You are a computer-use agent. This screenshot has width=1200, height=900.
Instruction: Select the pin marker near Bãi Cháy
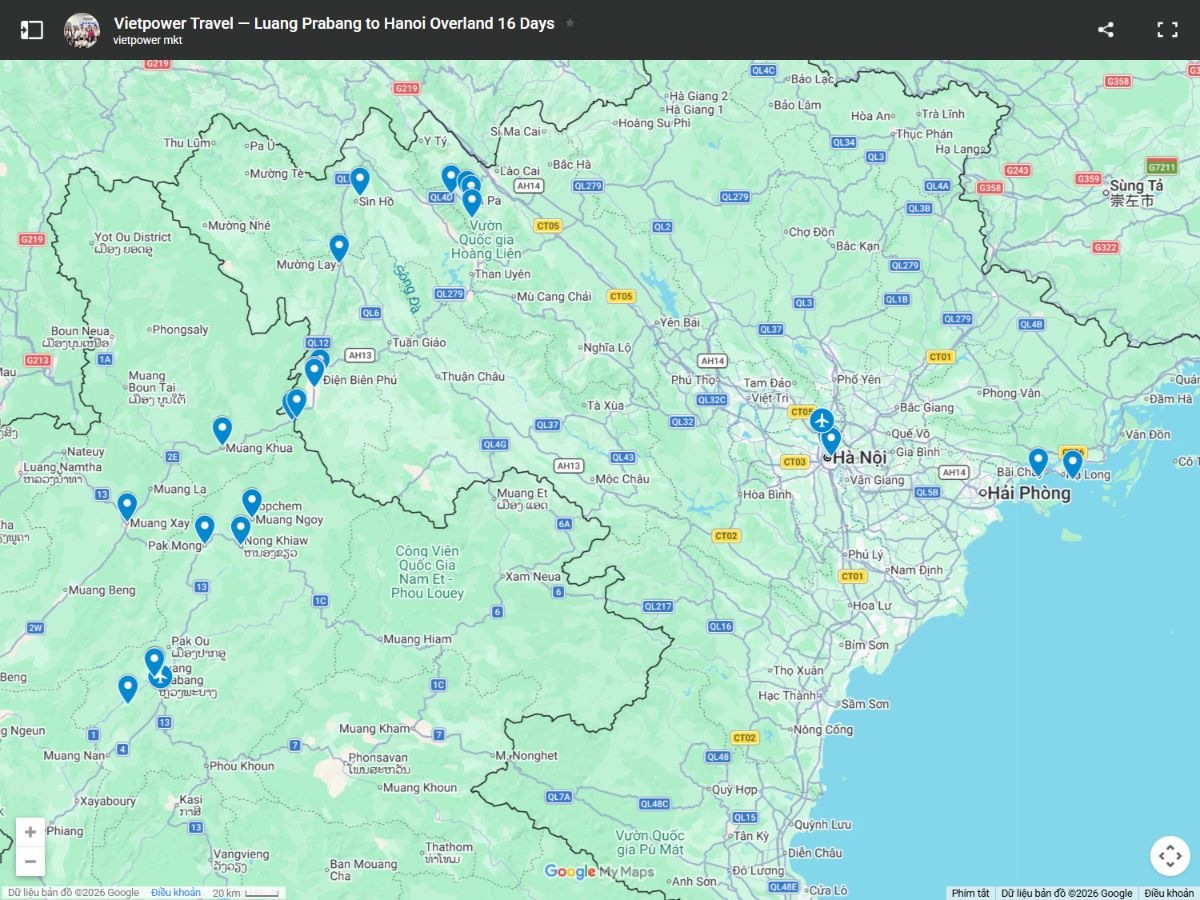pos(1038,460)
